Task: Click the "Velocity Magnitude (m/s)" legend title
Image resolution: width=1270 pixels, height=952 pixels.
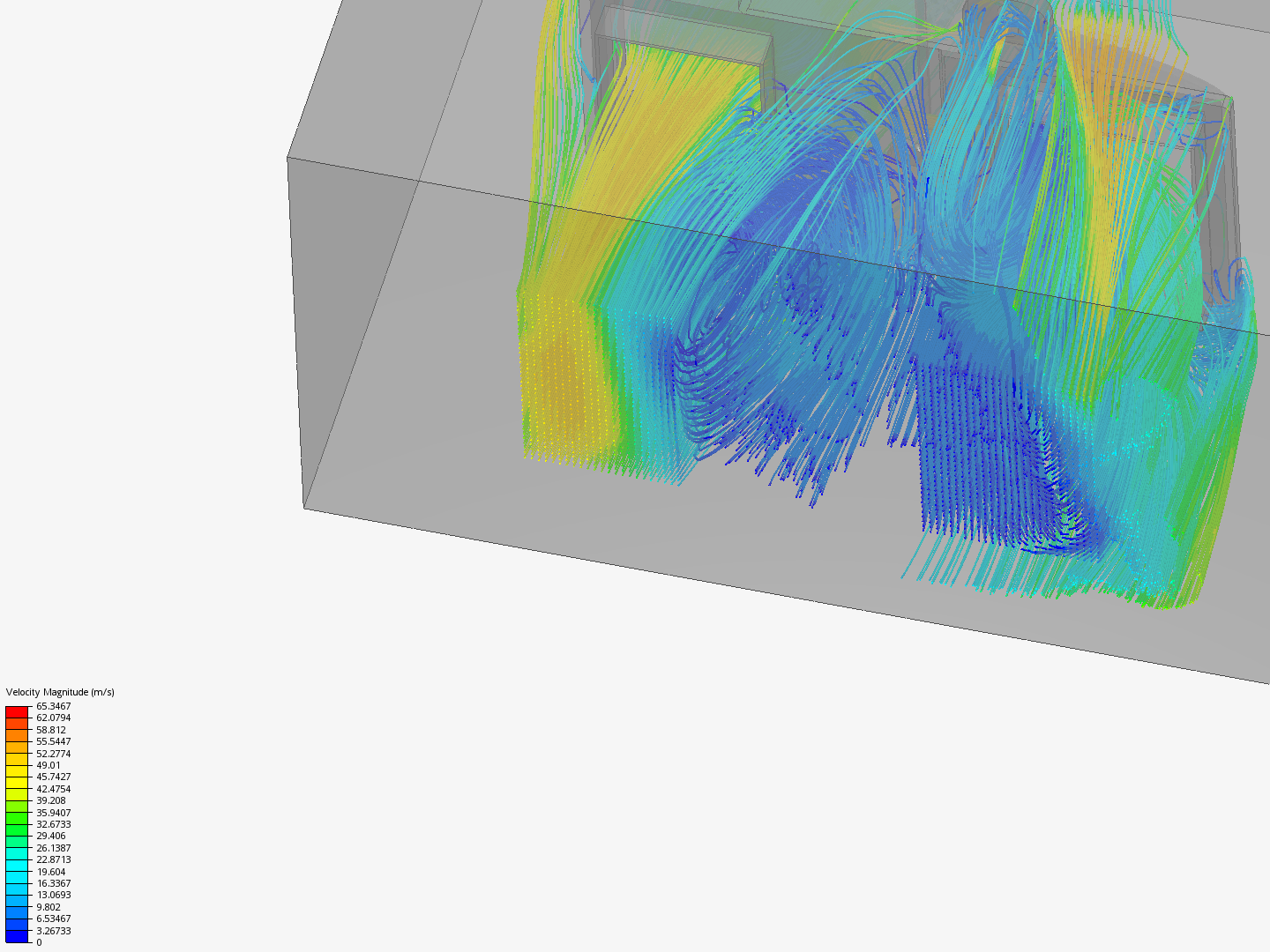Action: [x=60, y=692]
